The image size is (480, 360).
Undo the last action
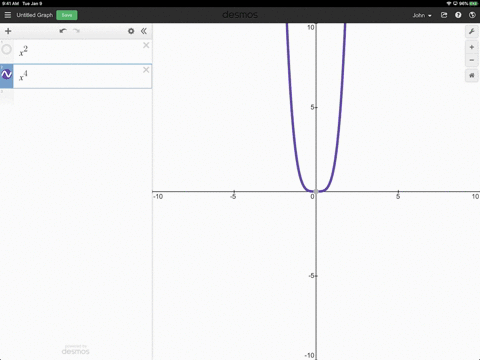[63, 31]
